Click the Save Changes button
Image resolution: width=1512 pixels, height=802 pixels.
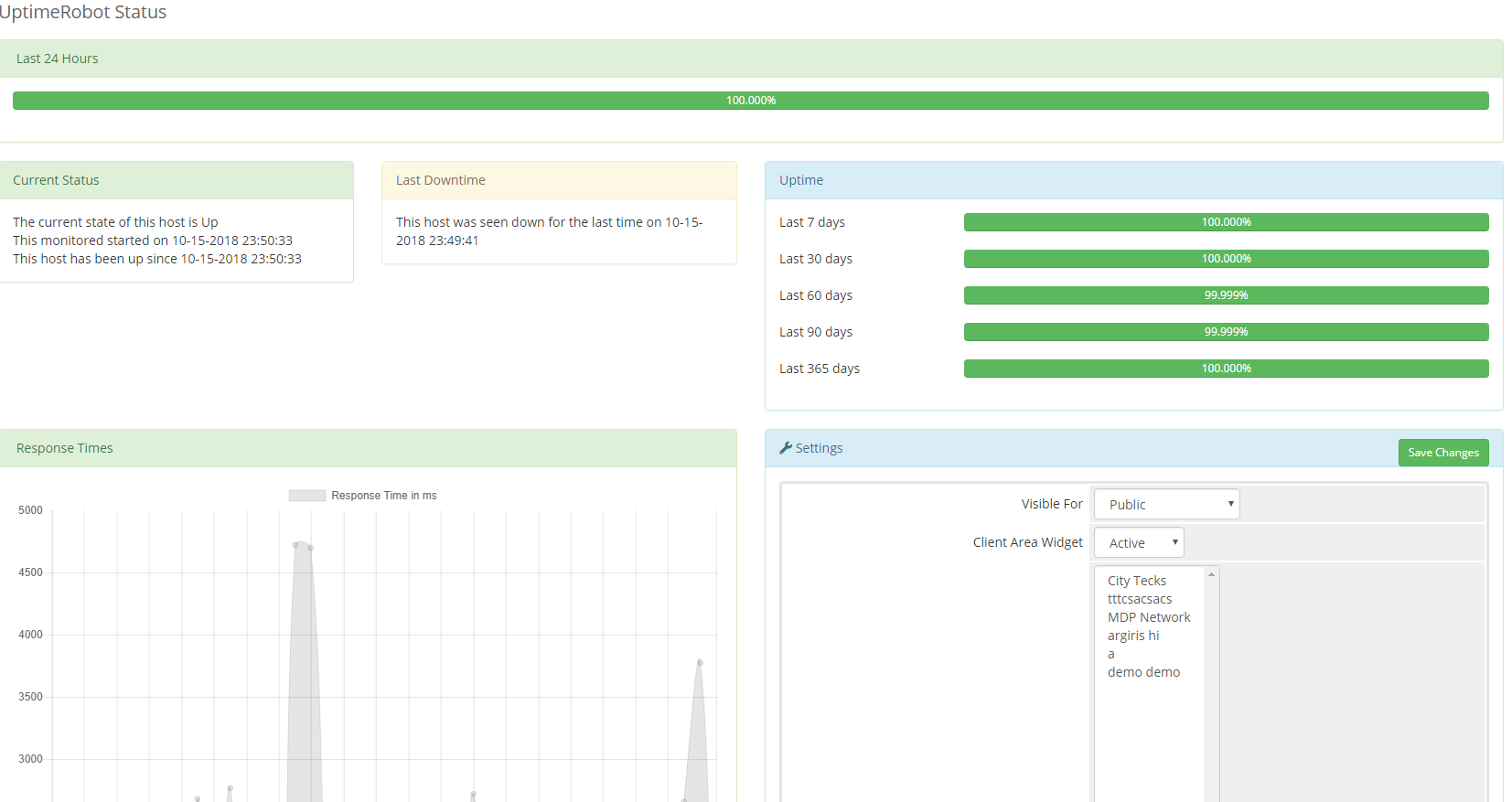click(x=1442, y=453)
